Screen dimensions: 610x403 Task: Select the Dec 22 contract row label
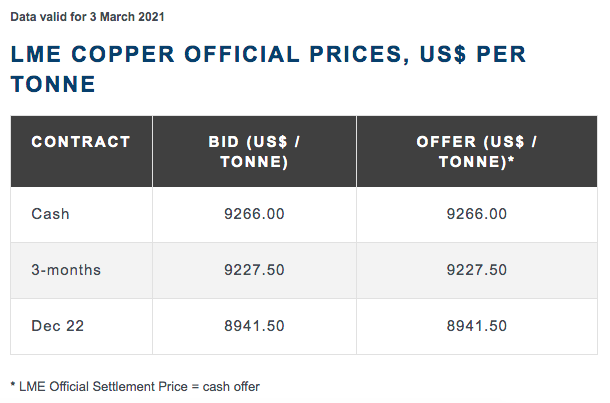[x=56, y=326]
